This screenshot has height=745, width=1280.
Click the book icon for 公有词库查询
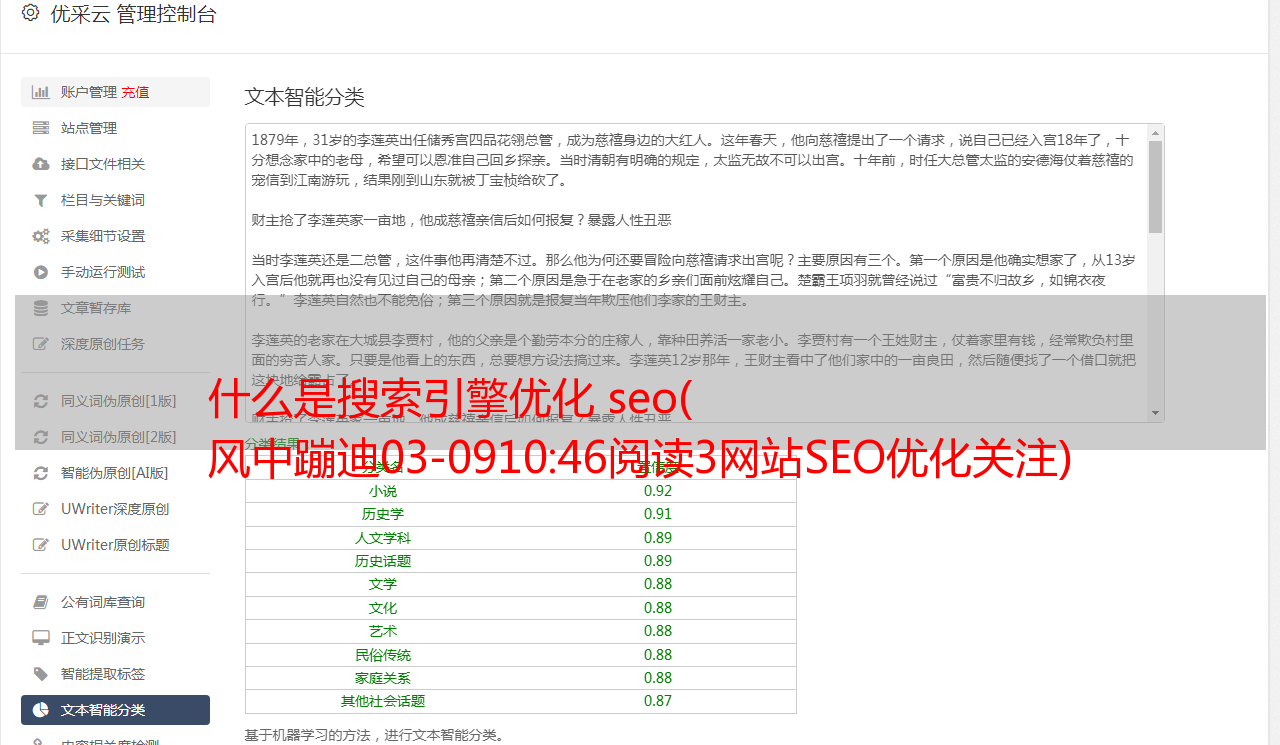coord(41,602)
